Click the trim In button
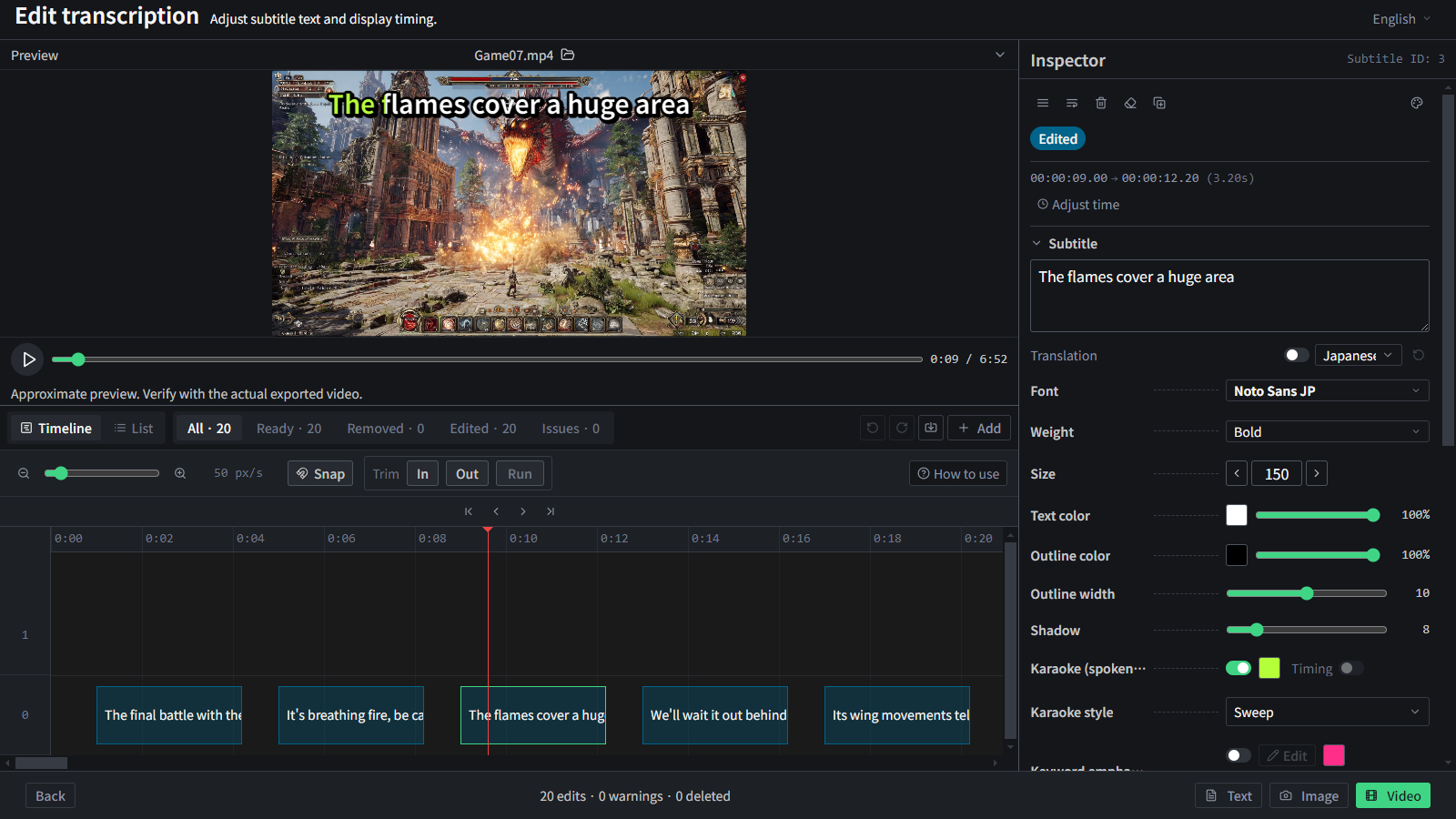1456x819 pixels. pos(422,473)
